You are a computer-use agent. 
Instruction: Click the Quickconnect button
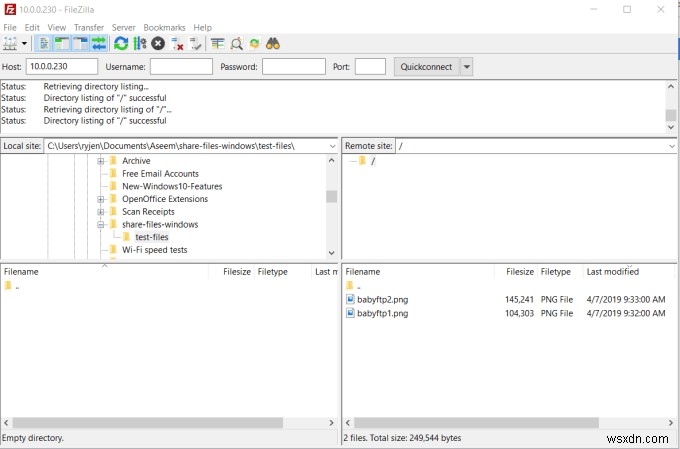point(426,66)
